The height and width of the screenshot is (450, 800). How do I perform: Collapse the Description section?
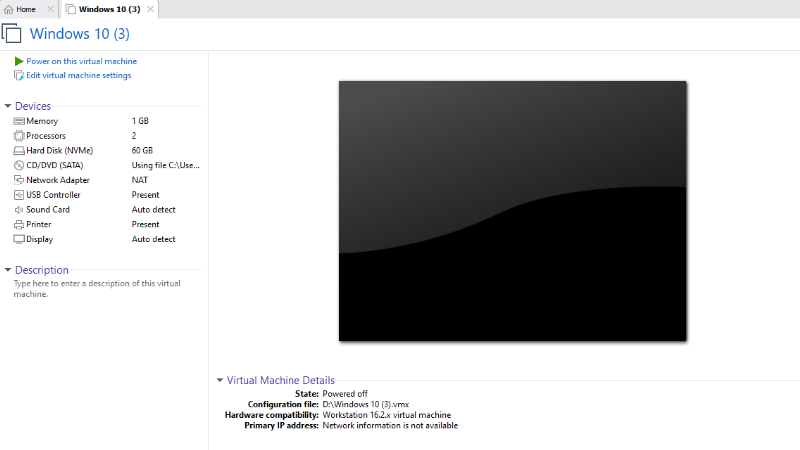(8, 270)
